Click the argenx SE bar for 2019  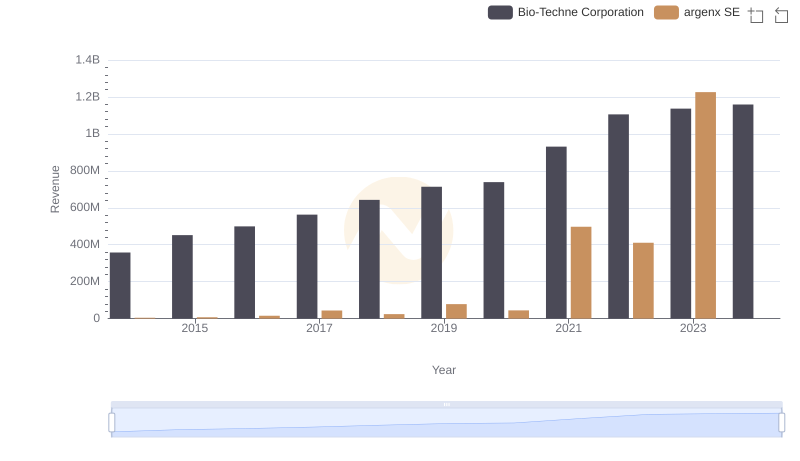(x=456, y=311)
